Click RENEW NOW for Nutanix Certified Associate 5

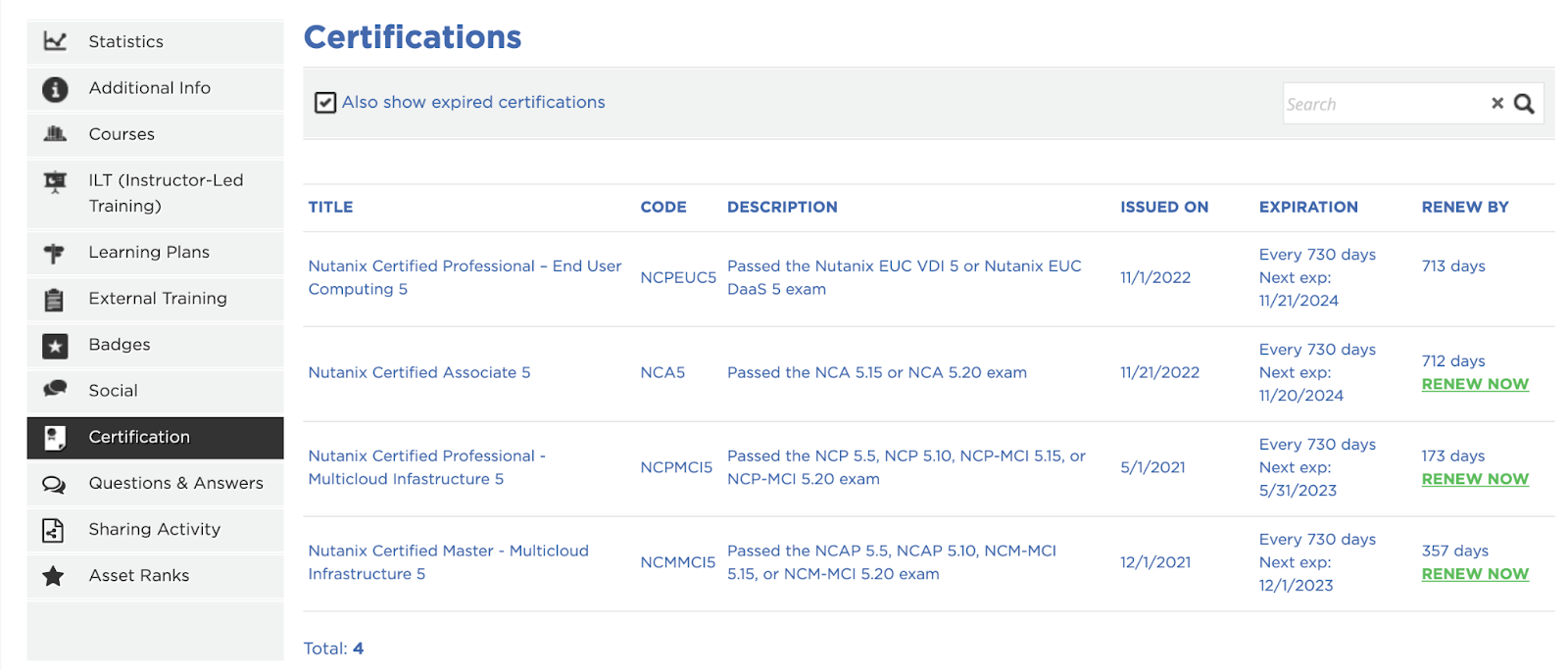click(1474, 384)
